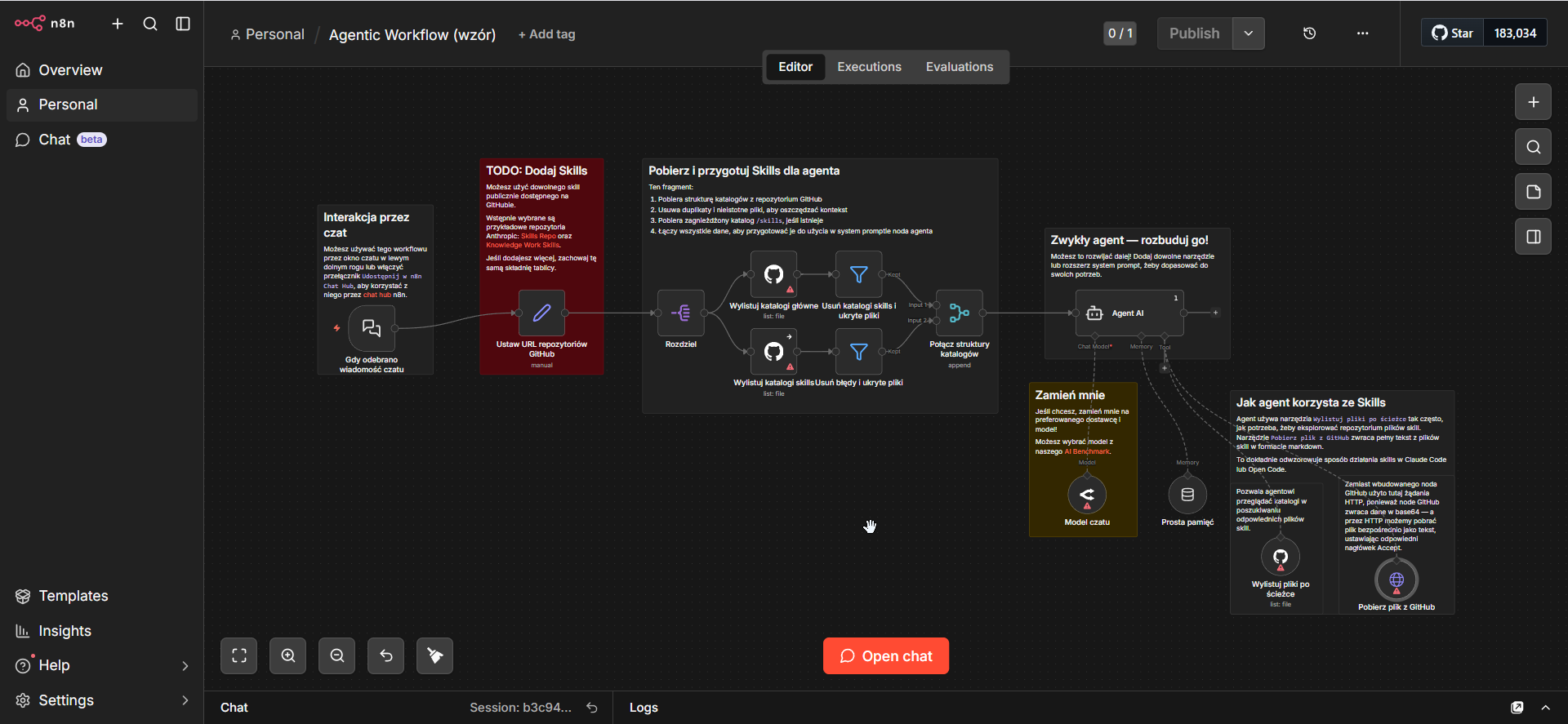
Task: Expand the Settings menu
Action: [x=102, y=700]
